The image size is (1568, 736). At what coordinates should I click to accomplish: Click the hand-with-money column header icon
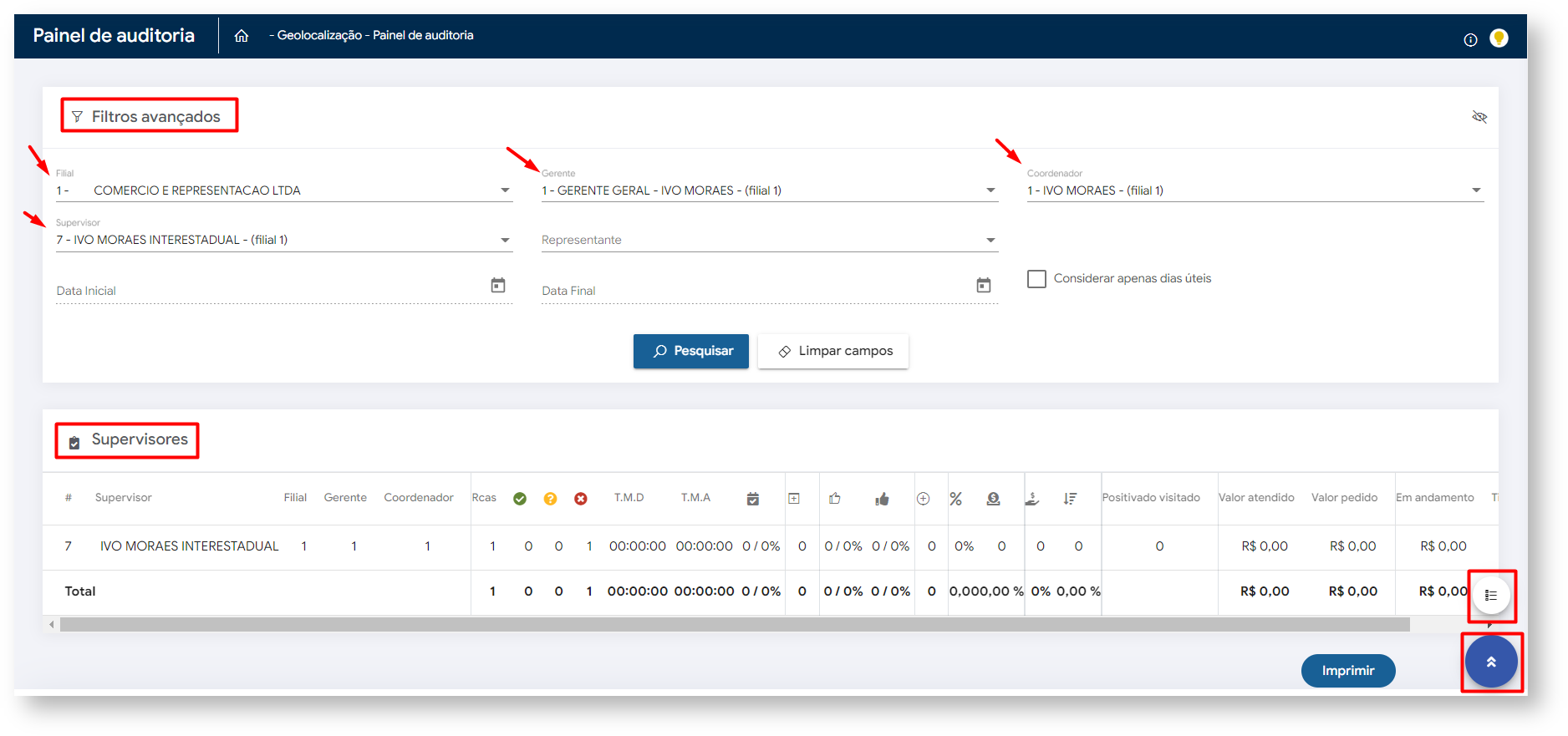[1032, 499]
